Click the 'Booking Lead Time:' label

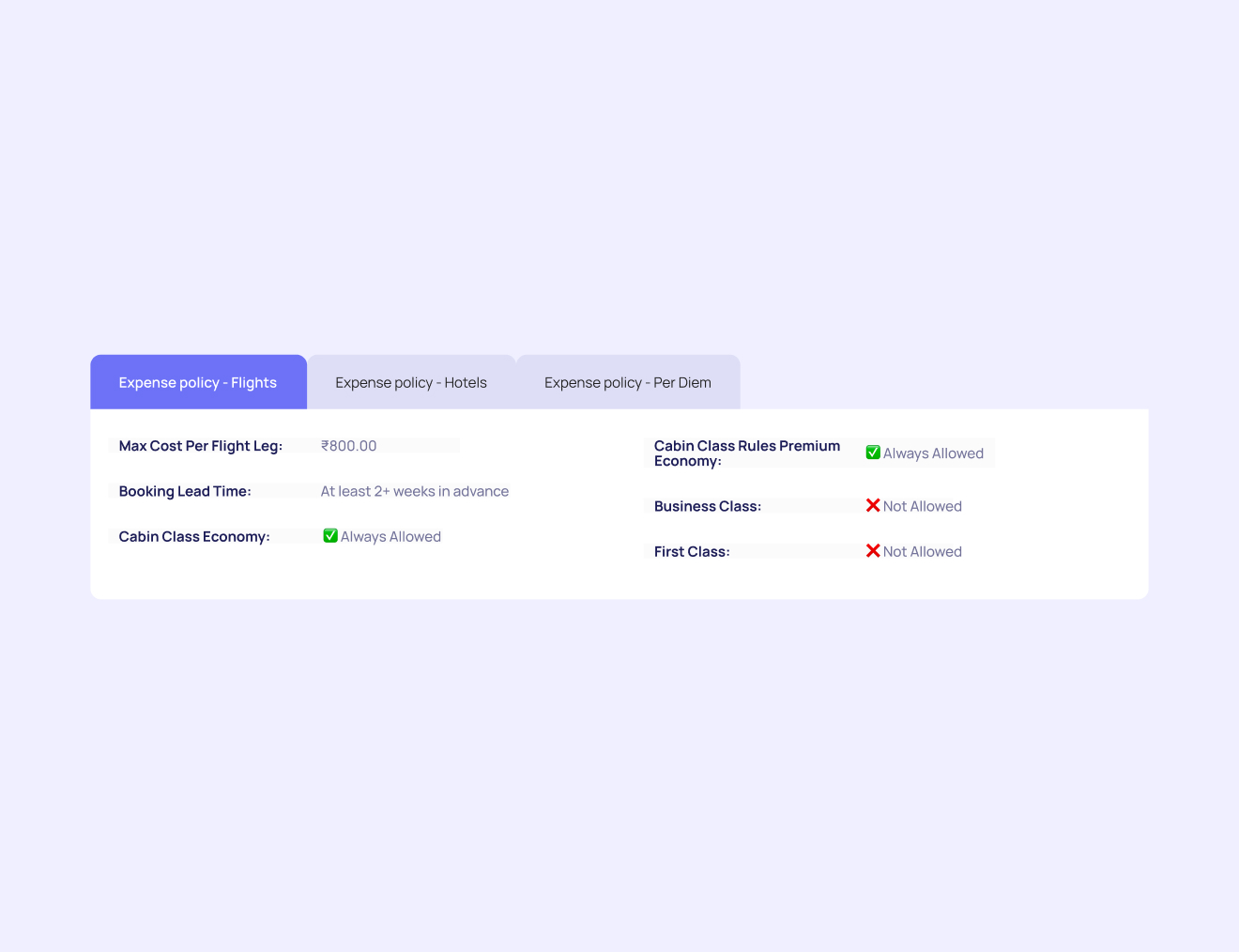pyautogui.click(x=185, y=491)
